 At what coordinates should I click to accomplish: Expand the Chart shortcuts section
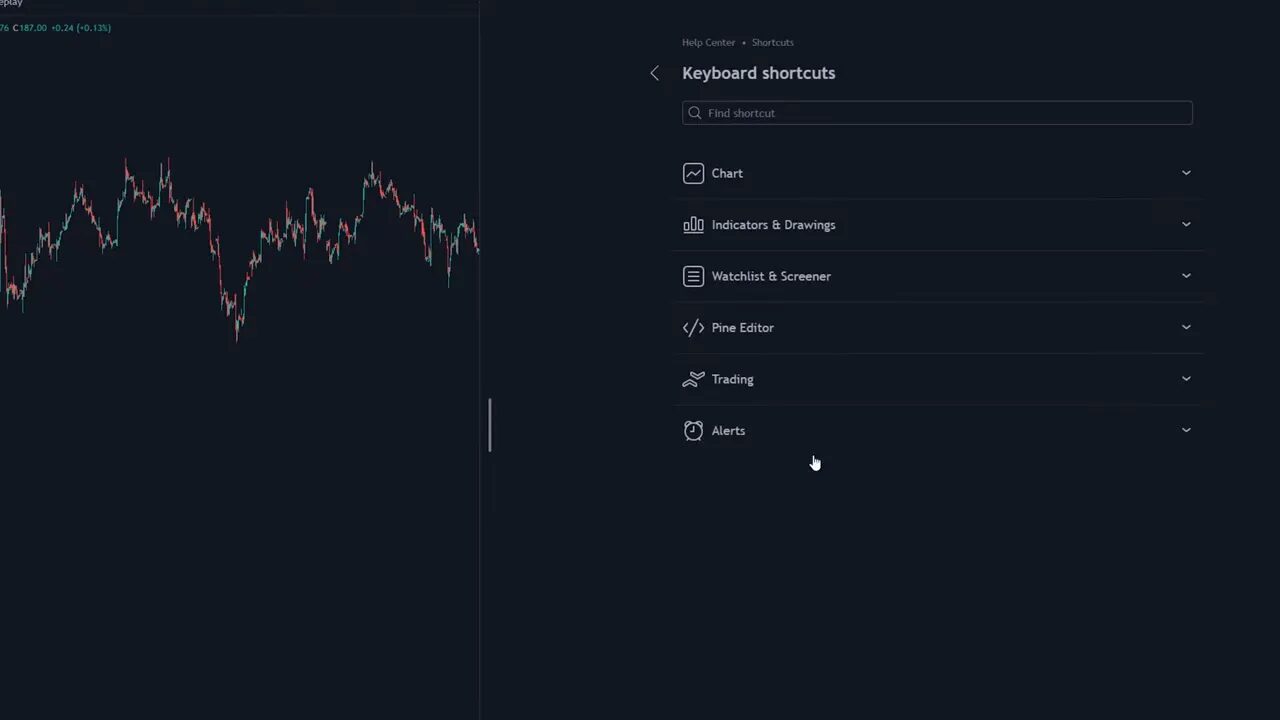[1186, 173]
